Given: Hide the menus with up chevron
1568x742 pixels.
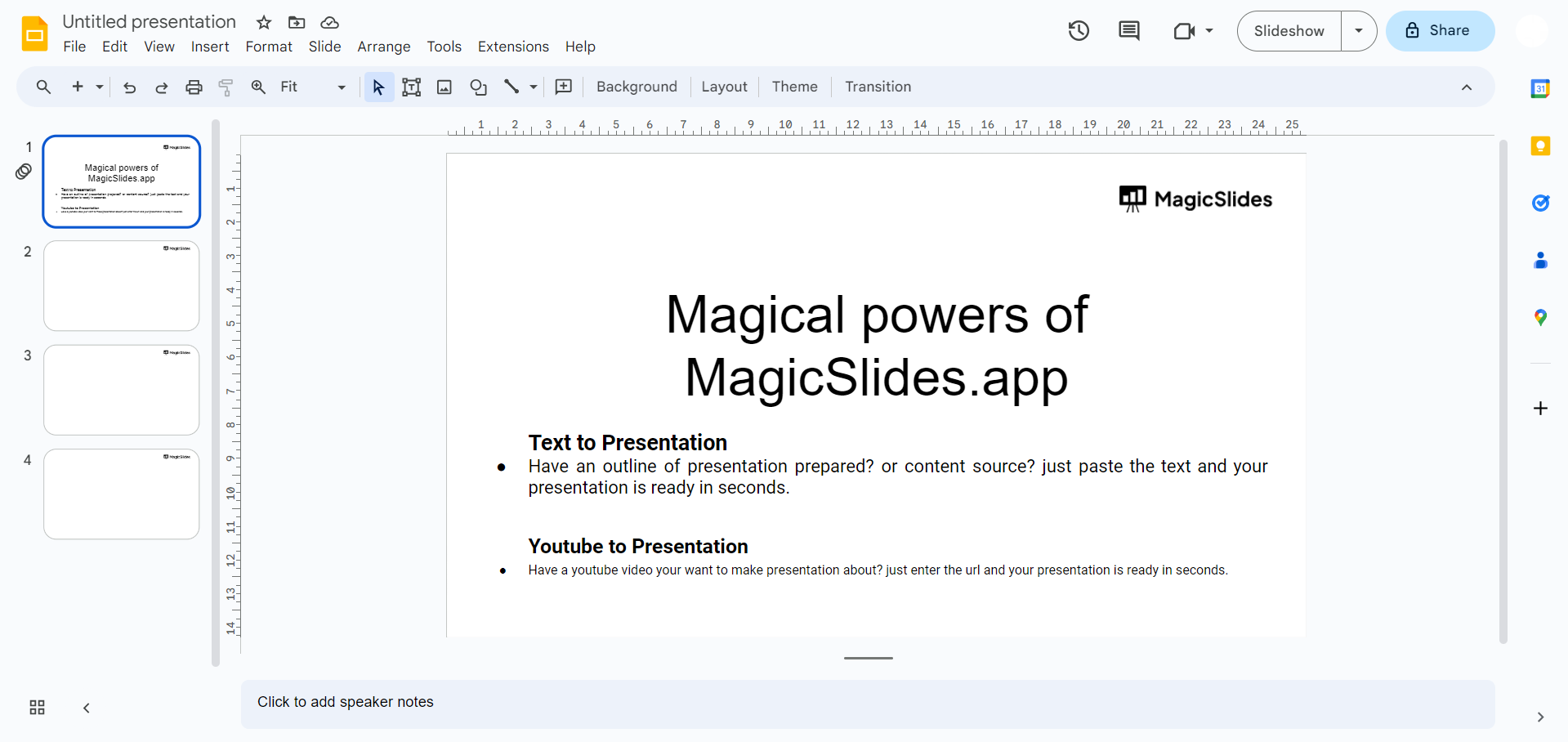Looking at the screenshot, I should [x=1467, y=87].
